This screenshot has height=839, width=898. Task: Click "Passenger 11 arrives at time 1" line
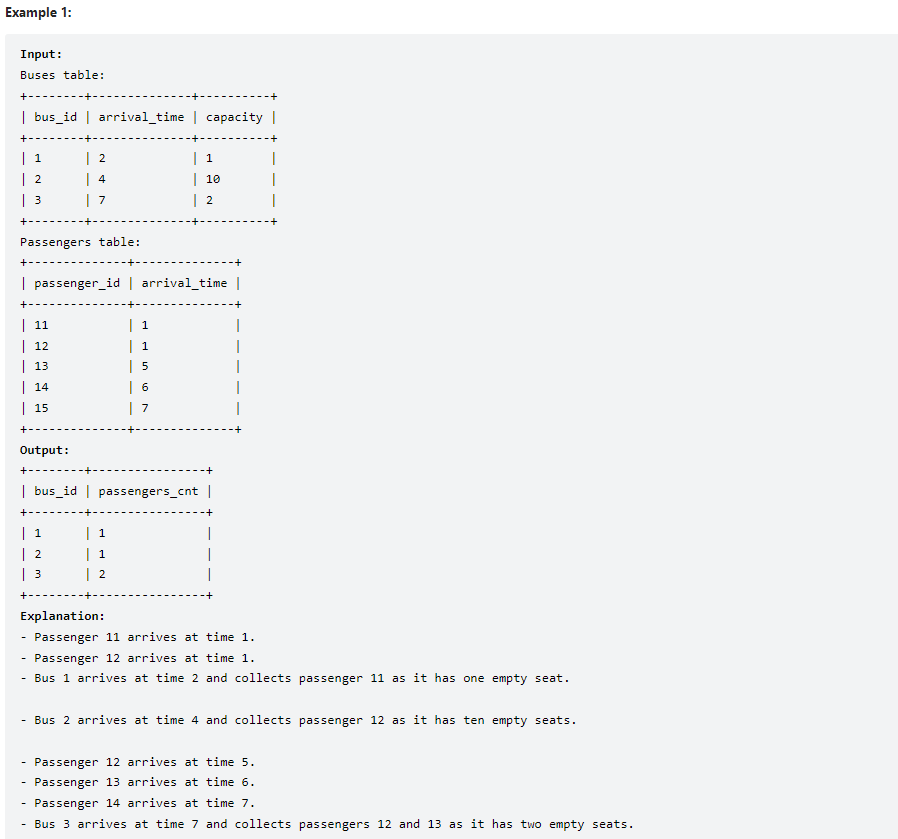coord(137,637)
